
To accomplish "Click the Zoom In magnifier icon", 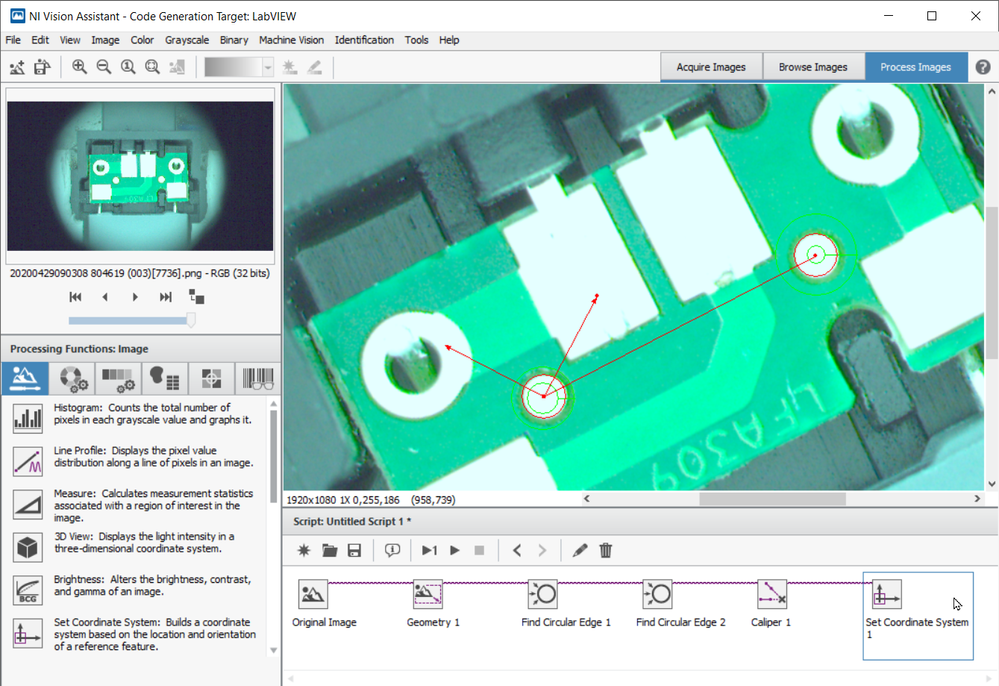I will 79,67.
